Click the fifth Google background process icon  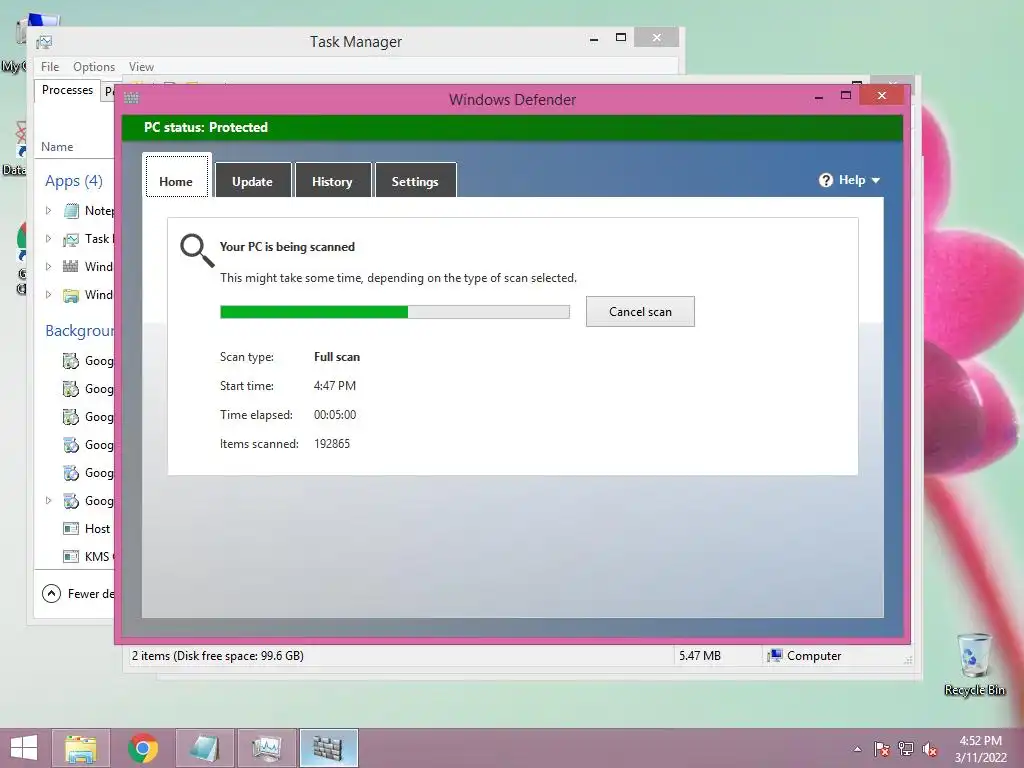click(x=71, y=473)
